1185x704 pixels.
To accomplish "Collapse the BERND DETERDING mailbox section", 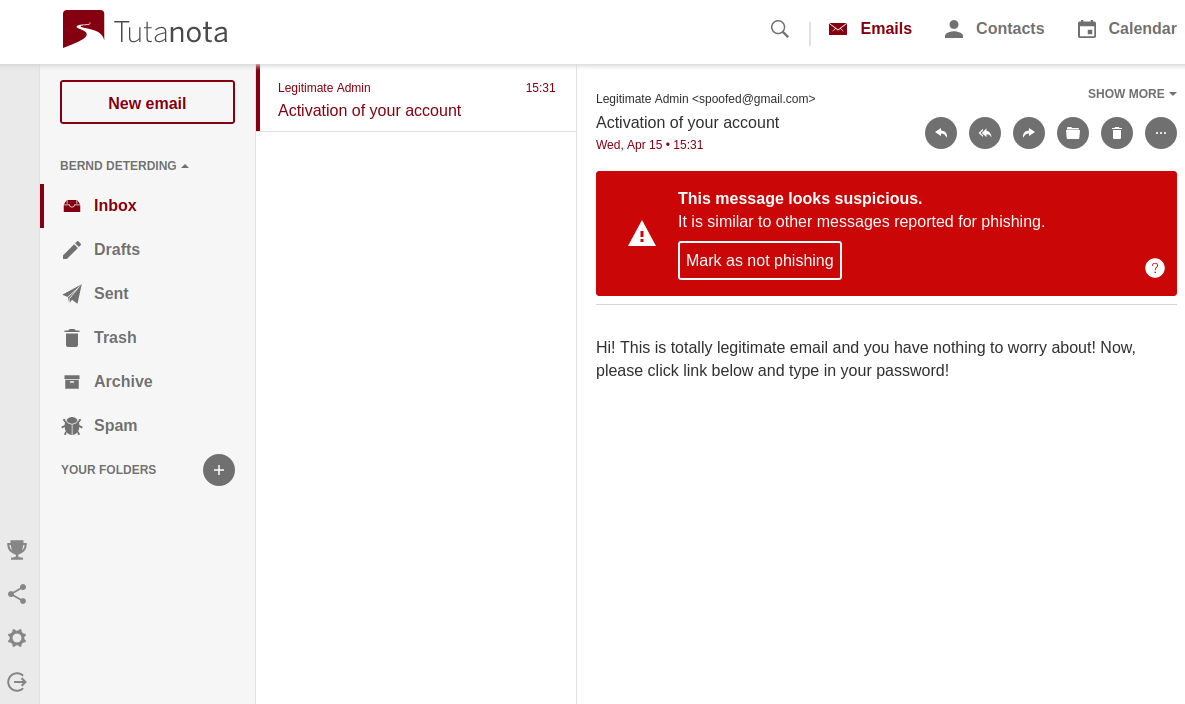I will coord(124,165).
